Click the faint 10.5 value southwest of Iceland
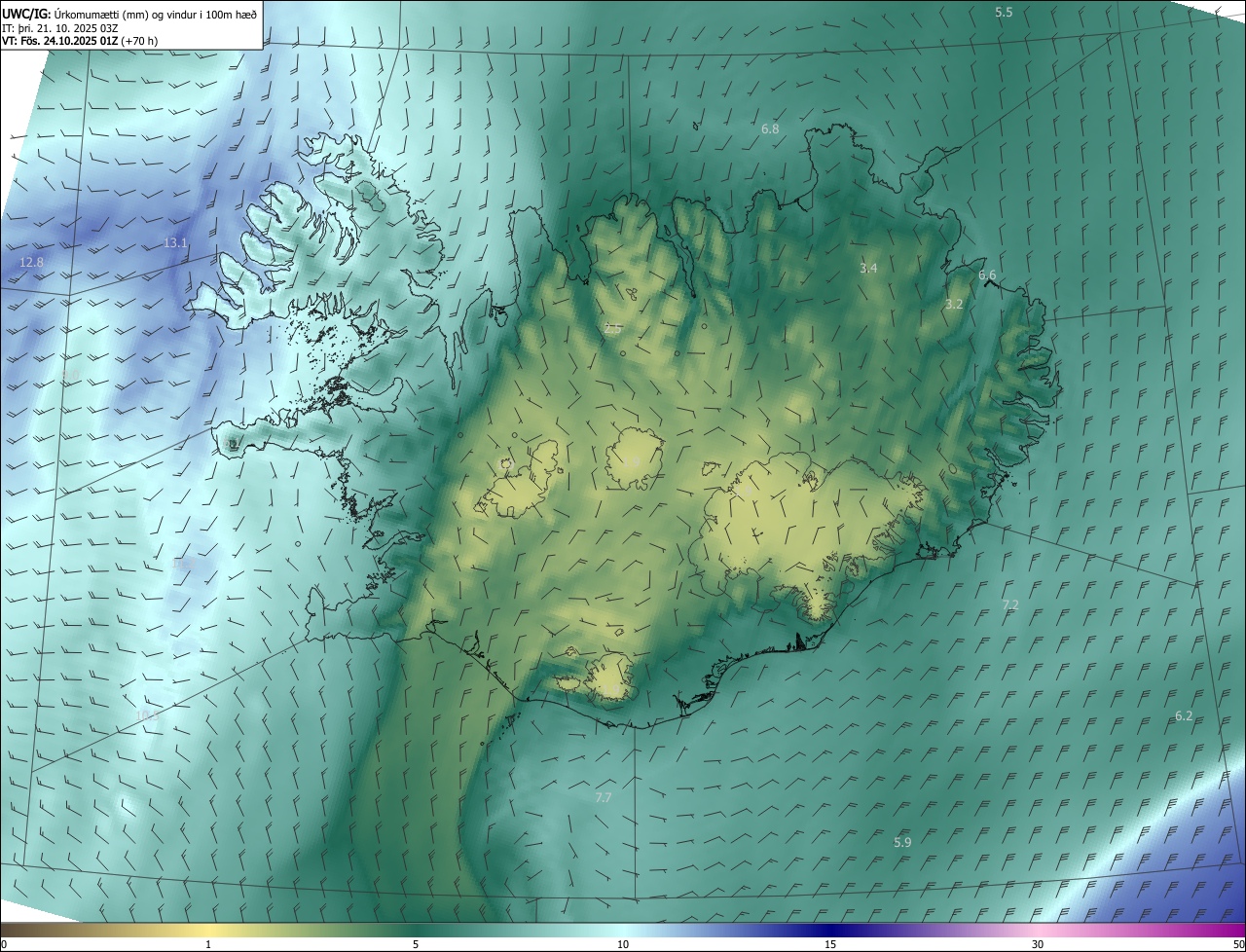Screen dimensions: 1246x952 tap(147, 715)
